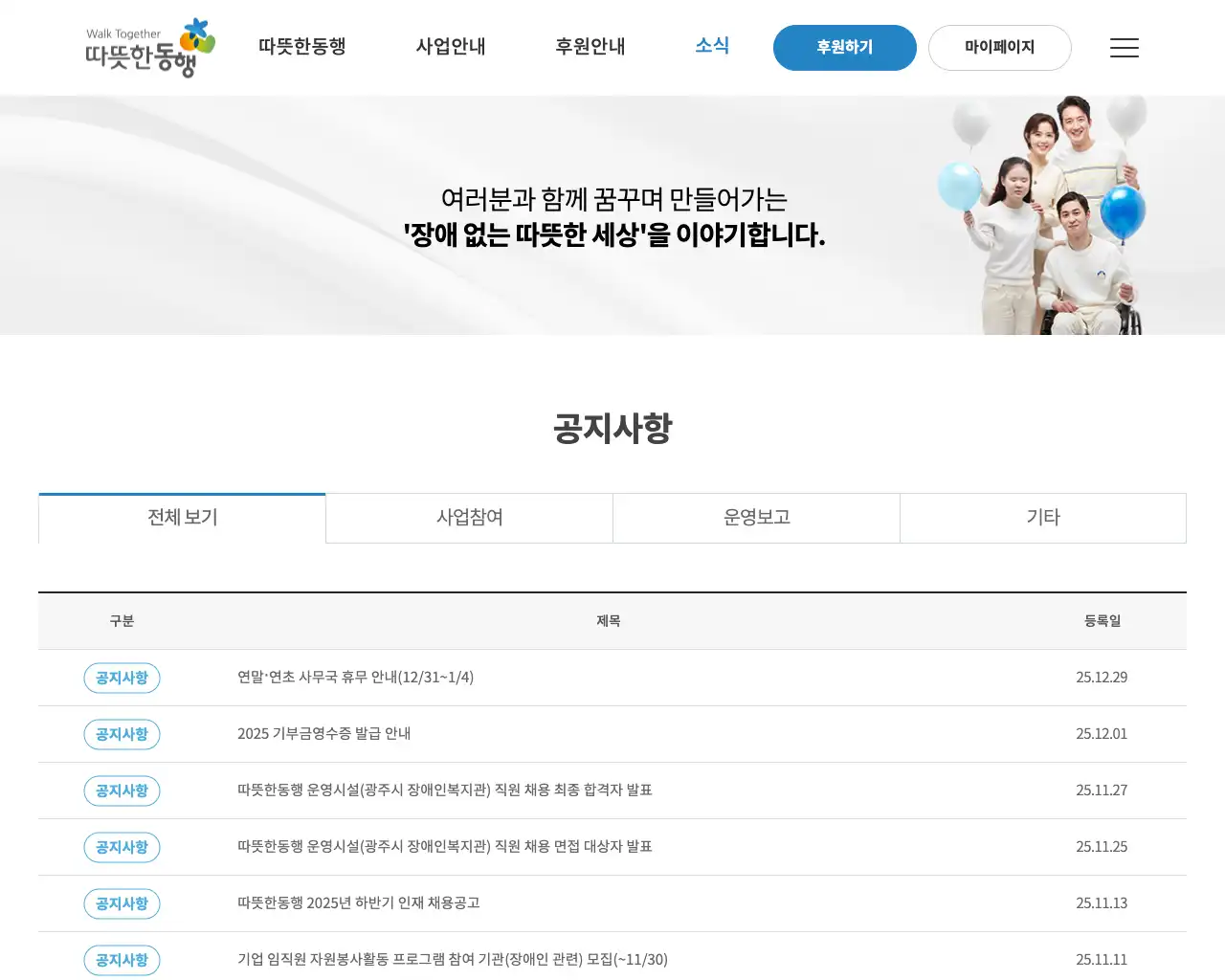Navigate to 사업안내 in the top menu
This screenshot has height=980, width=1225.
tap(451, 47)
